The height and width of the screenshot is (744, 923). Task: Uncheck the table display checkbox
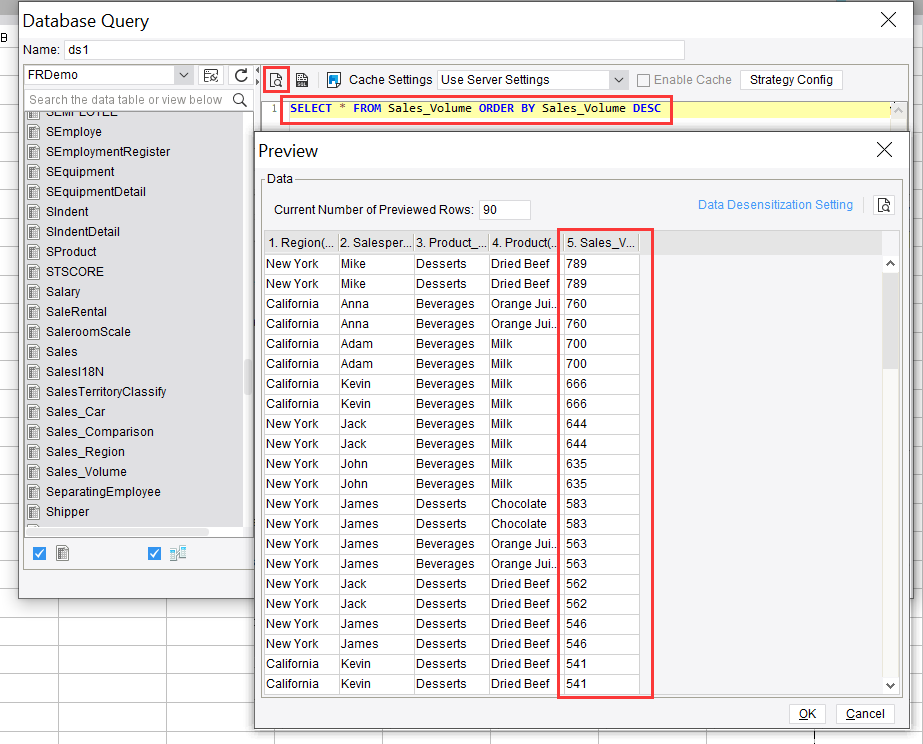(x=39, y=553)
